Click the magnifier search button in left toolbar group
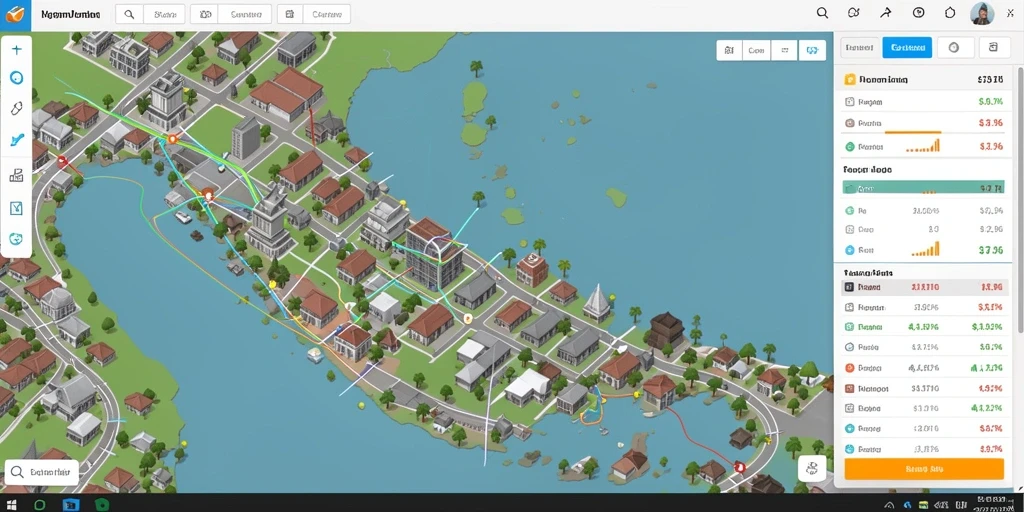Image resolution: width=1024 pixels, height=512 pixels. 129,14
